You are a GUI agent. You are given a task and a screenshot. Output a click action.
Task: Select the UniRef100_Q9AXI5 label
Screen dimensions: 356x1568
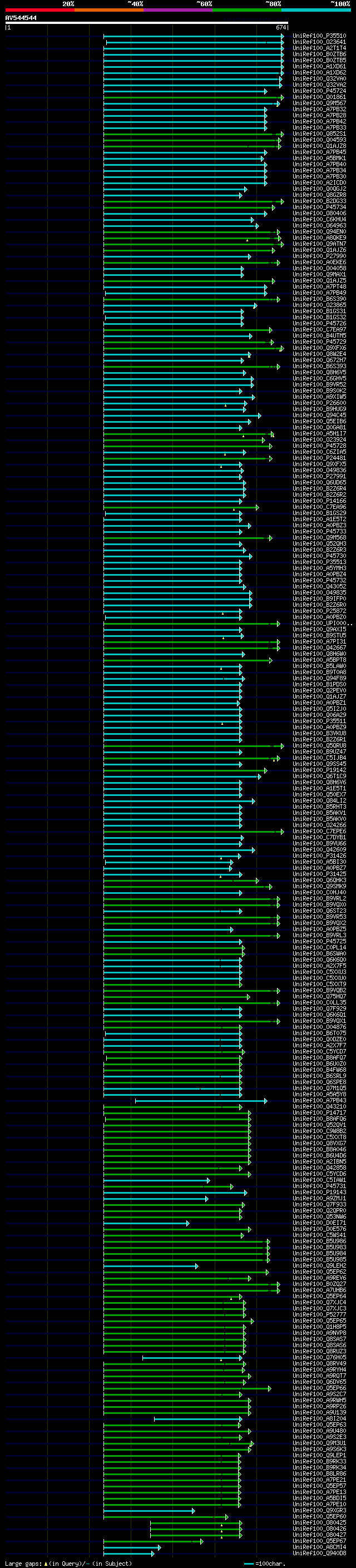coord(319,630)
